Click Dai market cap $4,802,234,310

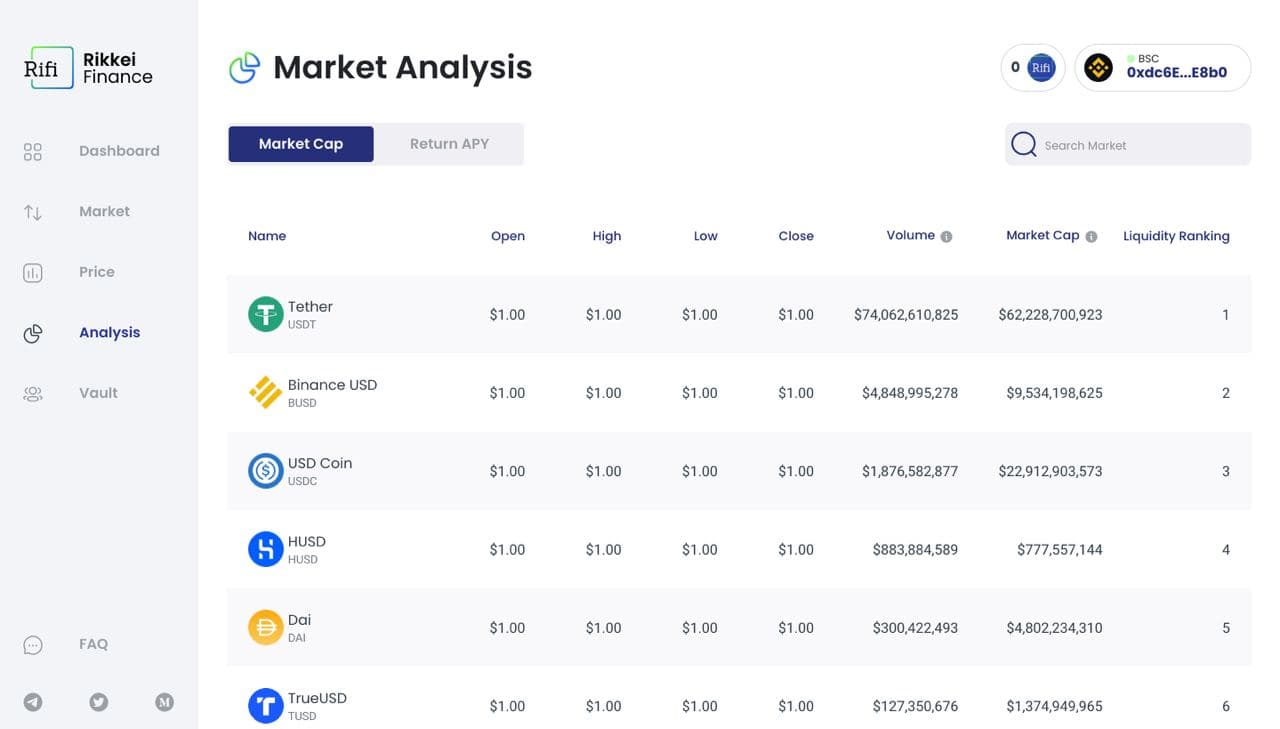tap(1054, 628)
